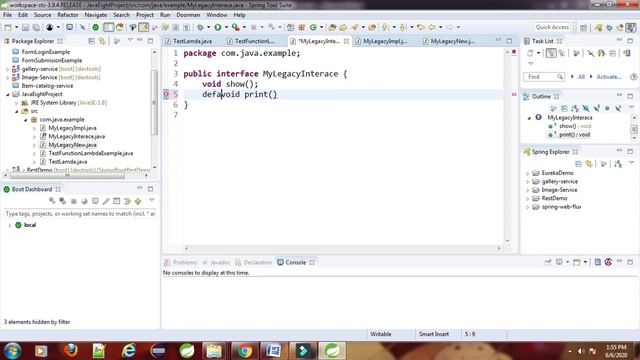Click Collapse All icon in Outline toolbar
This screenshot has height=360, width=640.
[x=564, y=108]
